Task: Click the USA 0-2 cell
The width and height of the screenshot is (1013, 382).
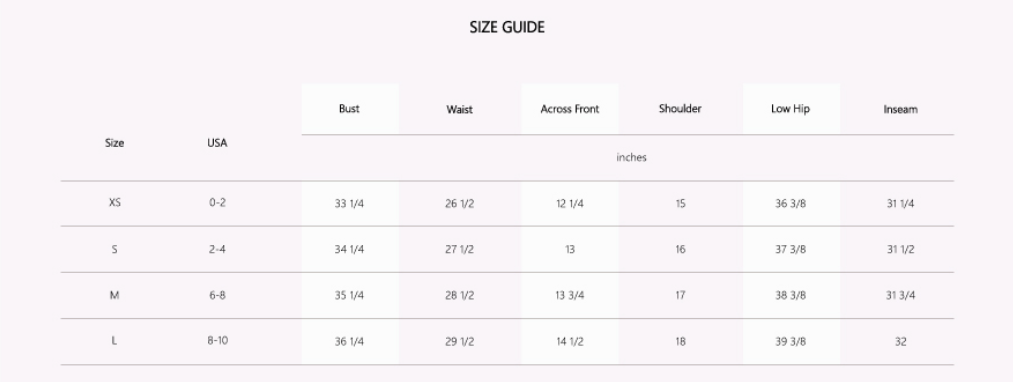Action: coord(218,202)
